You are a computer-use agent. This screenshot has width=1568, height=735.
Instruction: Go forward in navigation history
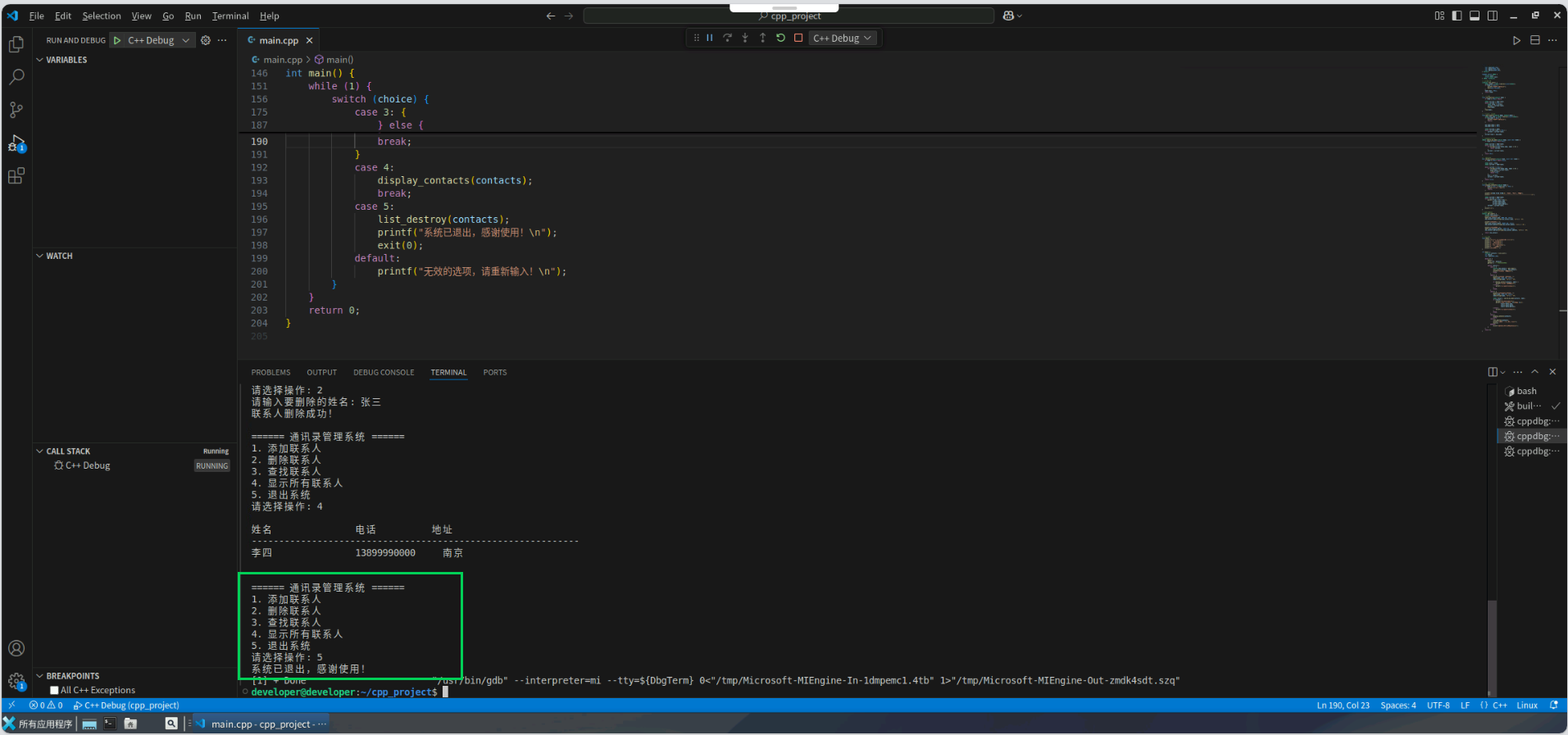(x=569, y=16)
